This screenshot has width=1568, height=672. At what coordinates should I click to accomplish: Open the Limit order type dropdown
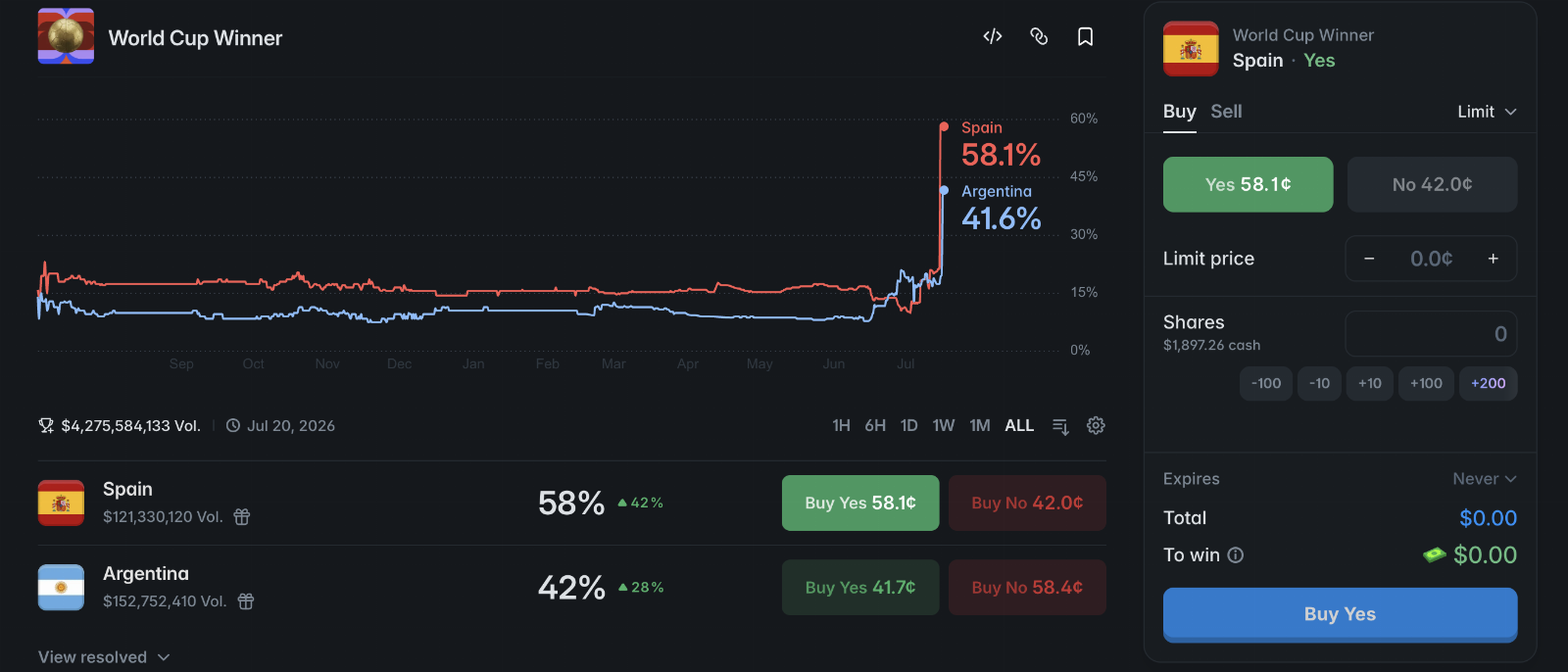click(x=1487, y=112)
